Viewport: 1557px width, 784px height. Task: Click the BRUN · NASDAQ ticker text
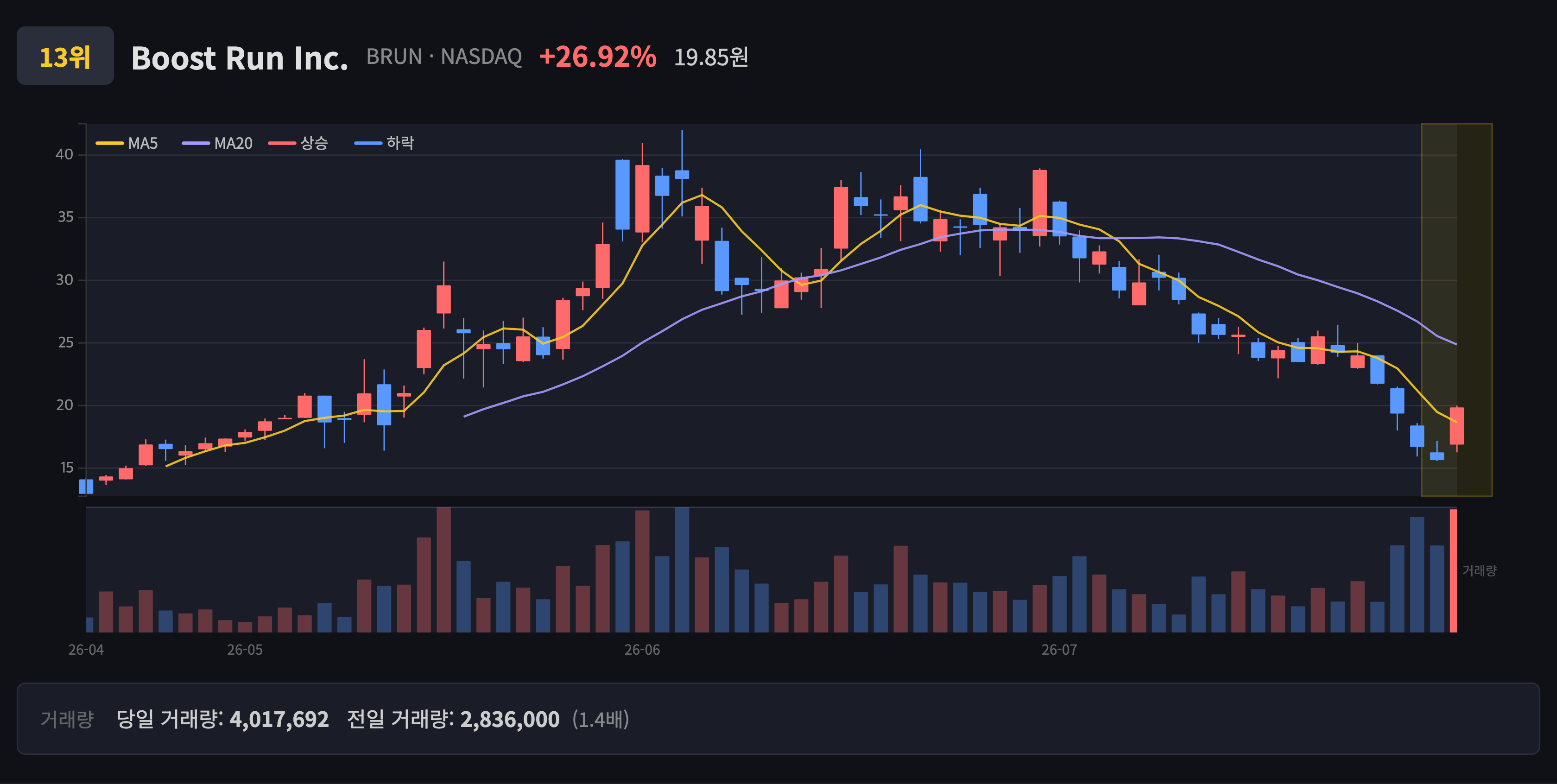tap(443, 57)
